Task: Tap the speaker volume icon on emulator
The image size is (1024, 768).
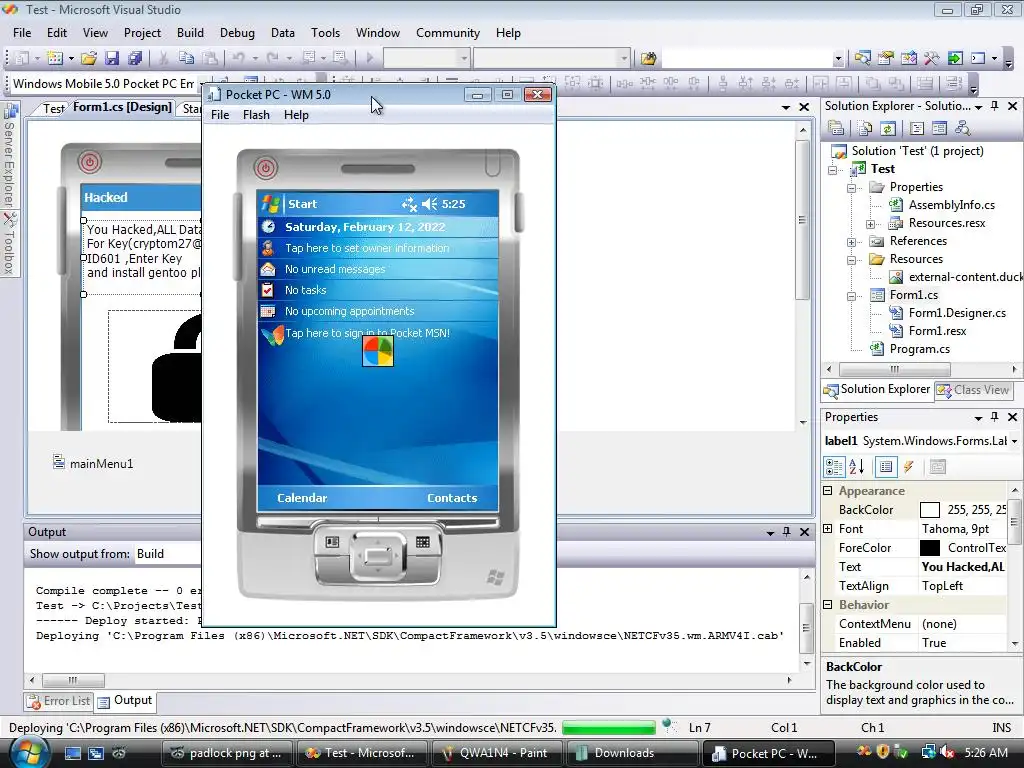Action: click(429, 204)
